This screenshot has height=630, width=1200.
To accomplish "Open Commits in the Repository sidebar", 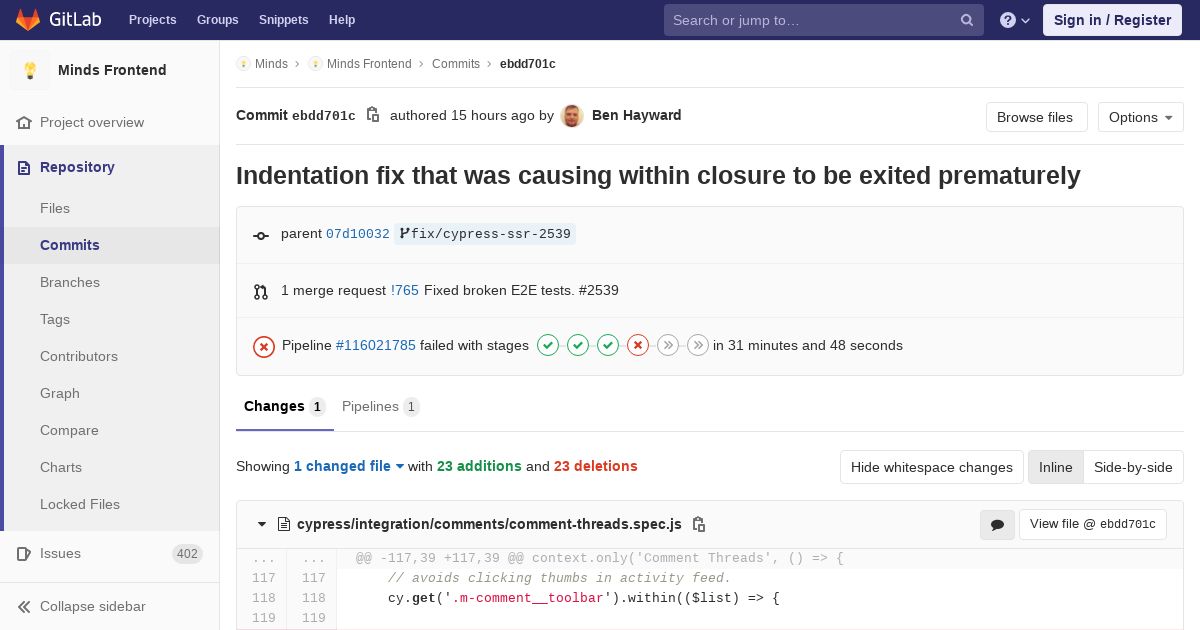I will [x=70, y=245].
